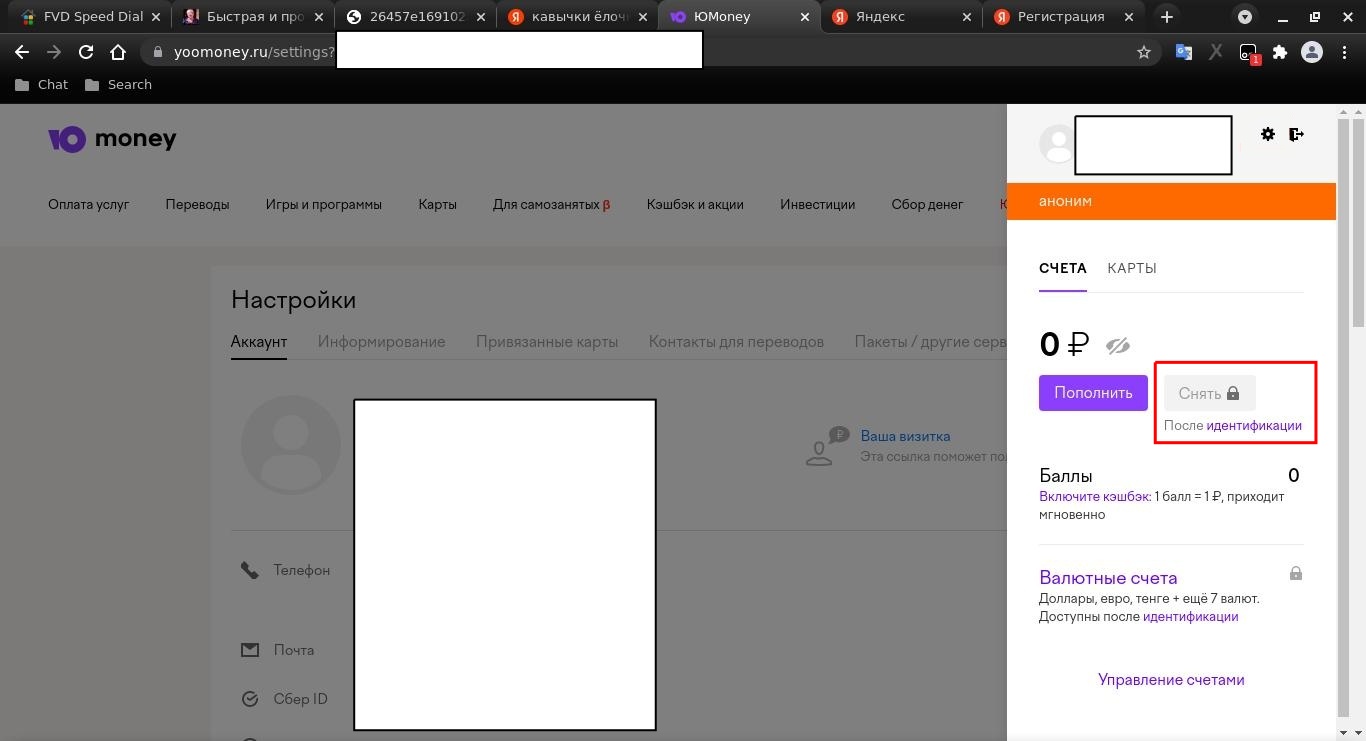
Task: Click the Пополнить button
Action: coord(1092,392)
